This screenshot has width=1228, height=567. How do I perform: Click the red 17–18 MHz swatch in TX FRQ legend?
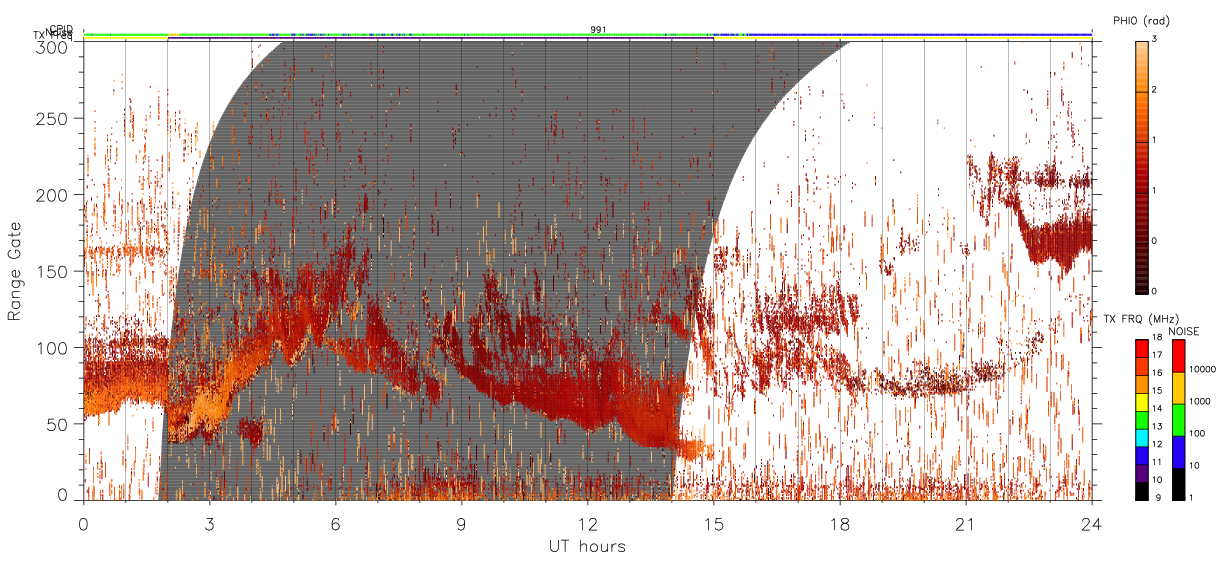(1142, 349)
